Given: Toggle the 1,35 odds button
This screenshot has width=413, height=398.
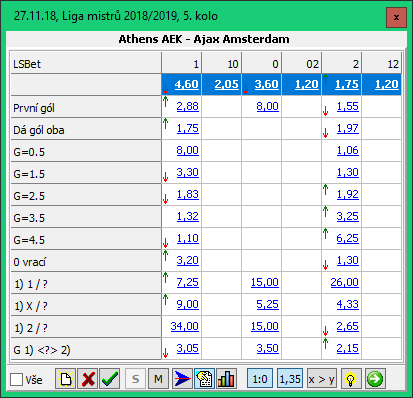Looking at the screenshot, I should 290,379.
